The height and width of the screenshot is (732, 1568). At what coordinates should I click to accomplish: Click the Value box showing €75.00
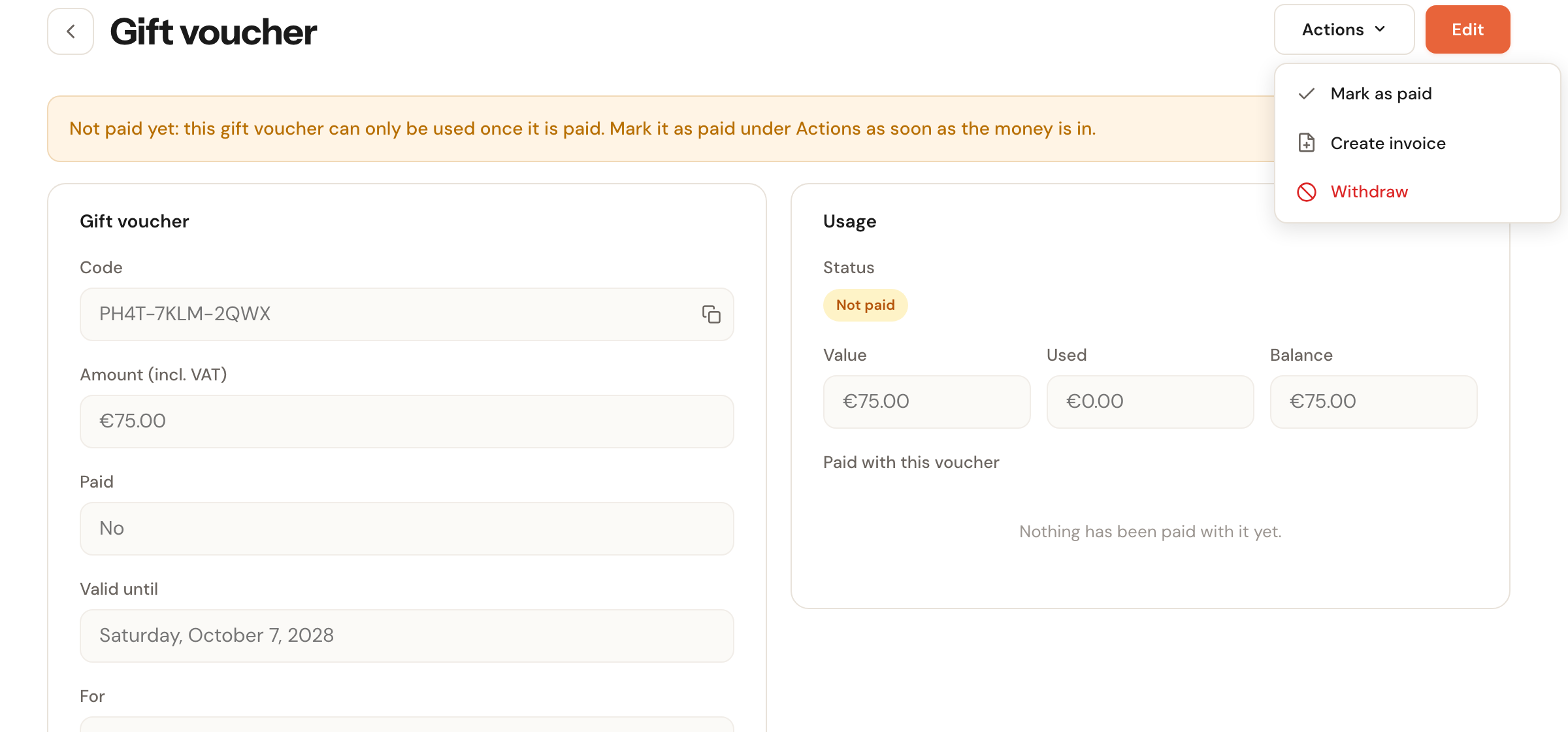tap(926, 402)
